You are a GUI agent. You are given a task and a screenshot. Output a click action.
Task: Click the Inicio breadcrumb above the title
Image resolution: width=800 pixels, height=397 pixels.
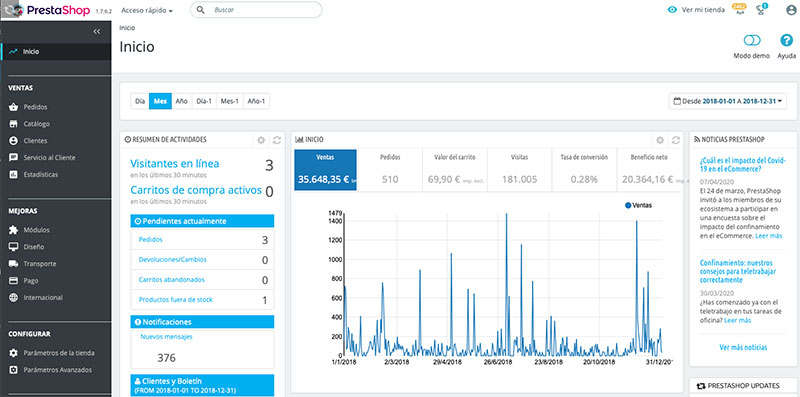128,28
